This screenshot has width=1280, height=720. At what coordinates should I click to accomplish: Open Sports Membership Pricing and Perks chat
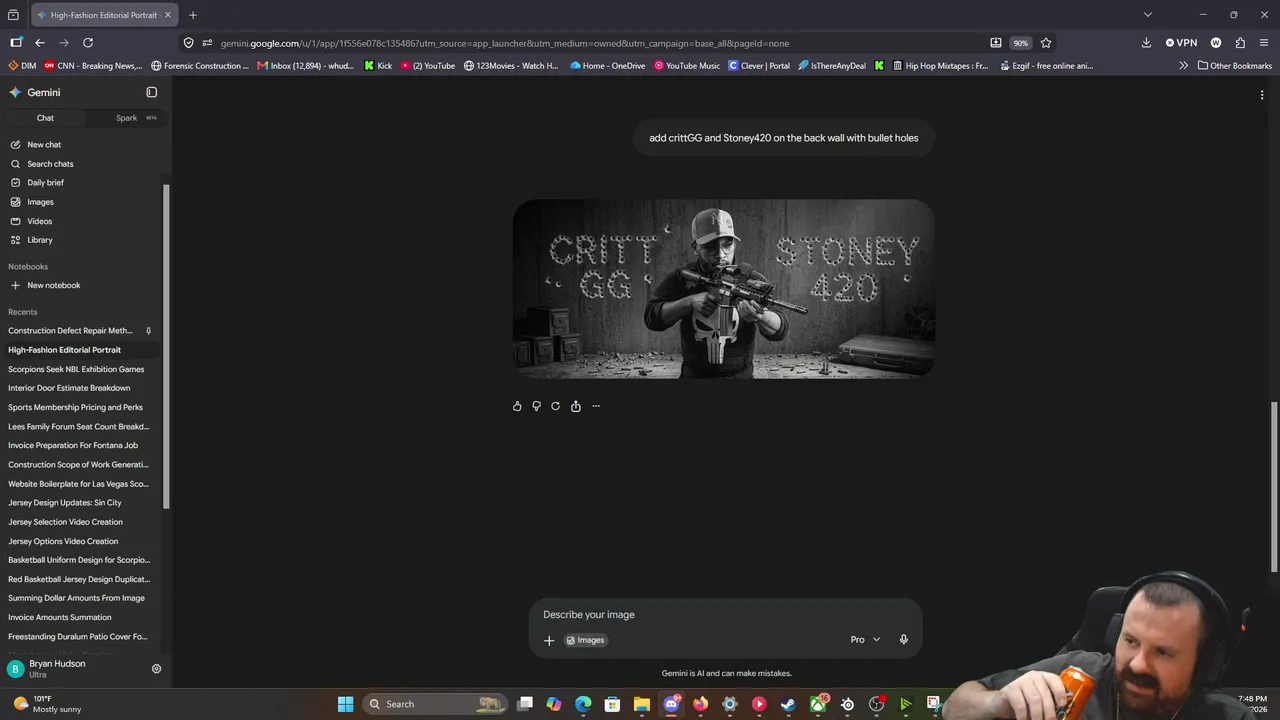click(78, 407)
